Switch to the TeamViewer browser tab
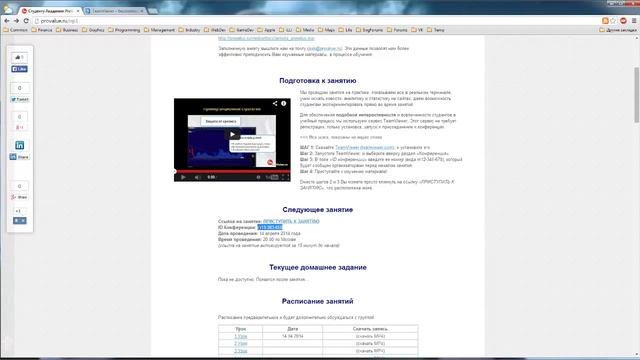 click(x=114, y=11)
